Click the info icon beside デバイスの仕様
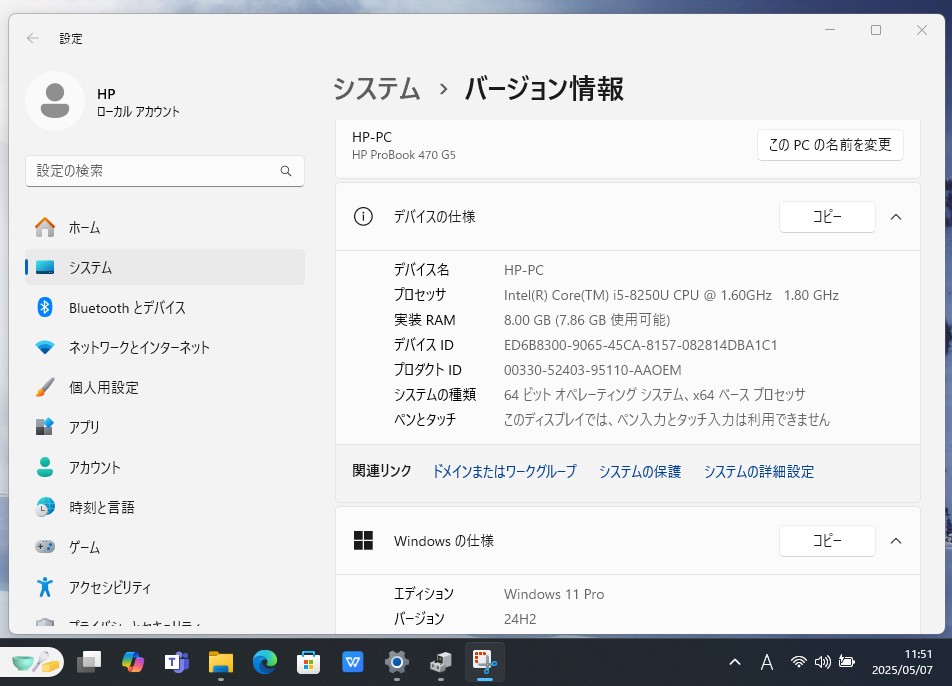The image size is (952, 686). 363,217
